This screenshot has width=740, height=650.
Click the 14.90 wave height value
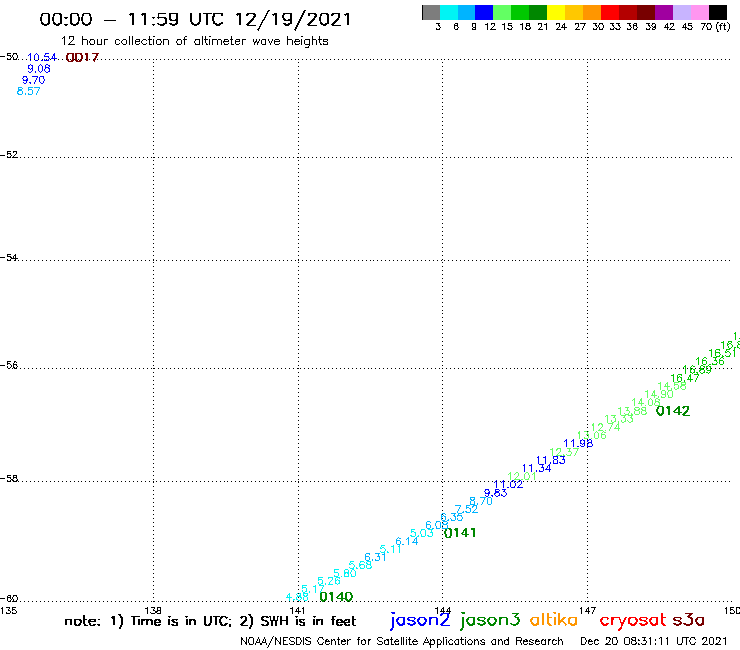click(x=659, y=395)
